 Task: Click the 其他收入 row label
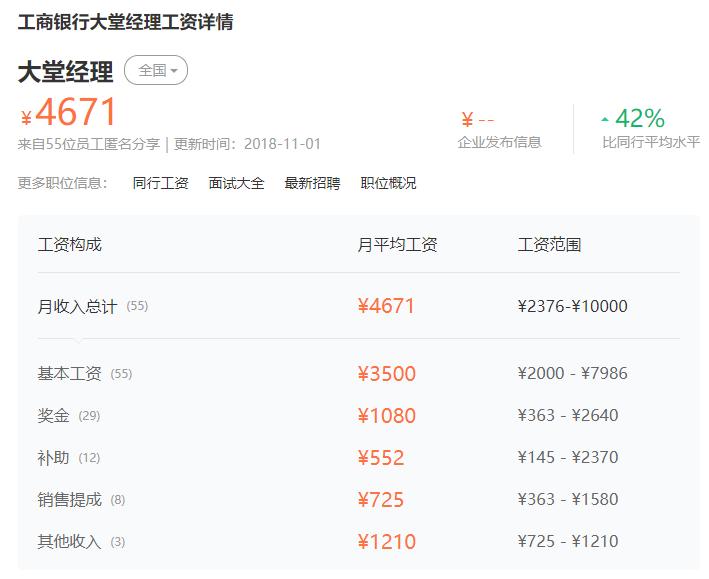pos(70,541)
